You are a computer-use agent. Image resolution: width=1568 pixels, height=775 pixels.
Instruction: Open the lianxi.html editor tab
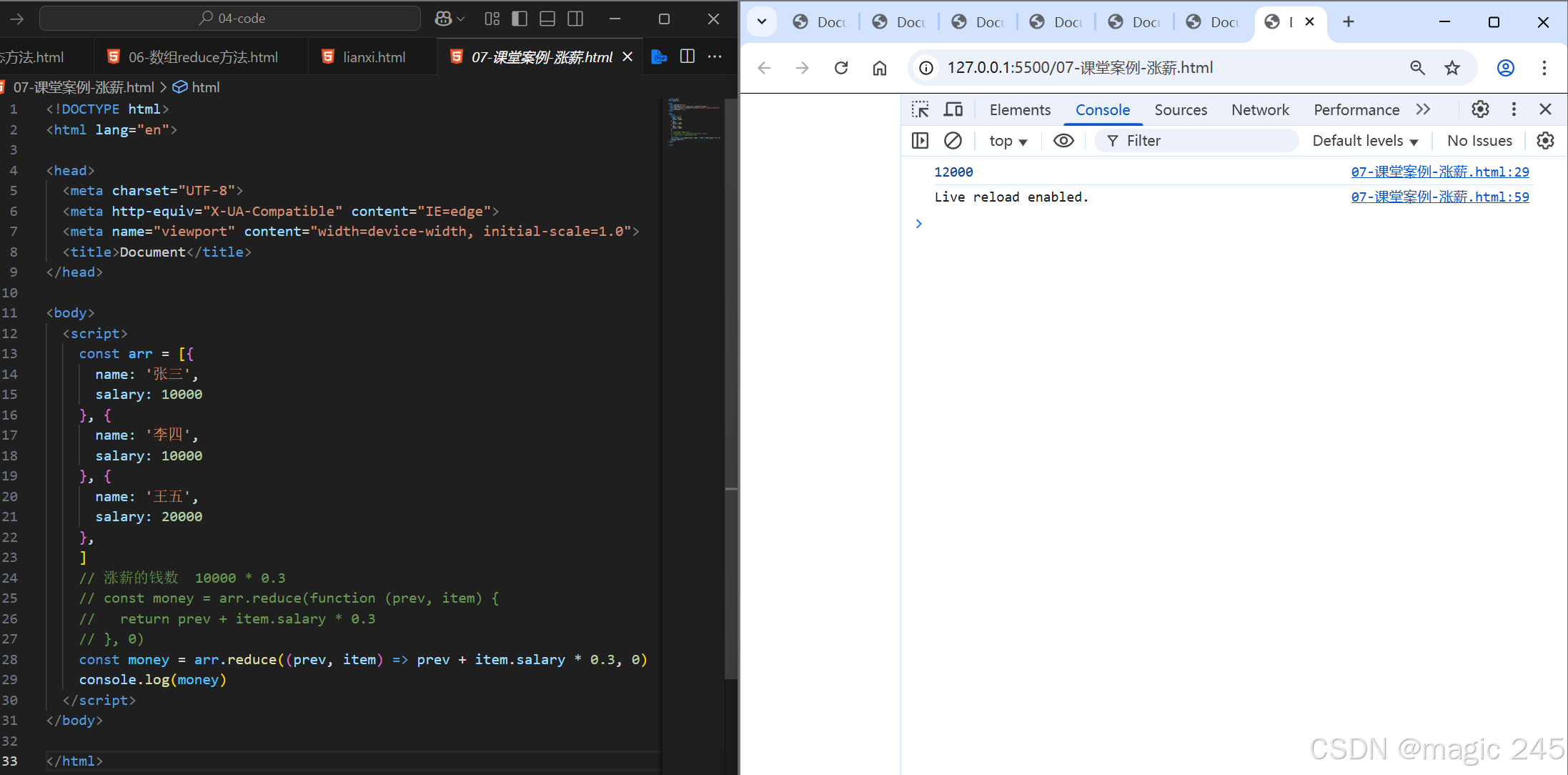373,57
